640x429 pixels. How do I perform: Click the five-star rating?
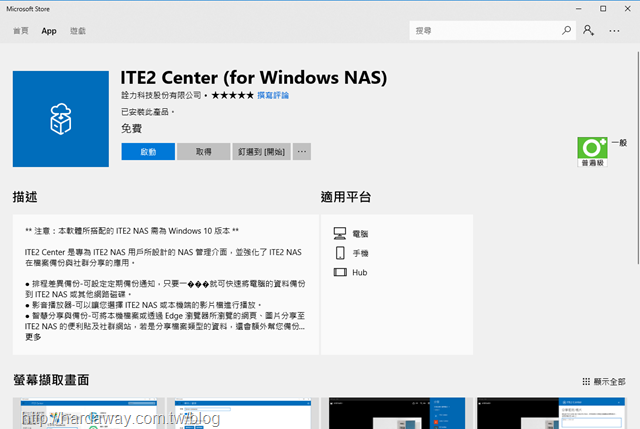point(233,96)
